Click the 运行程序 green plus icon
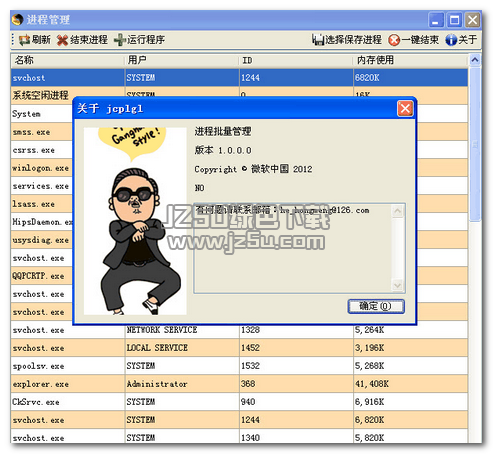 click(119, 40)
